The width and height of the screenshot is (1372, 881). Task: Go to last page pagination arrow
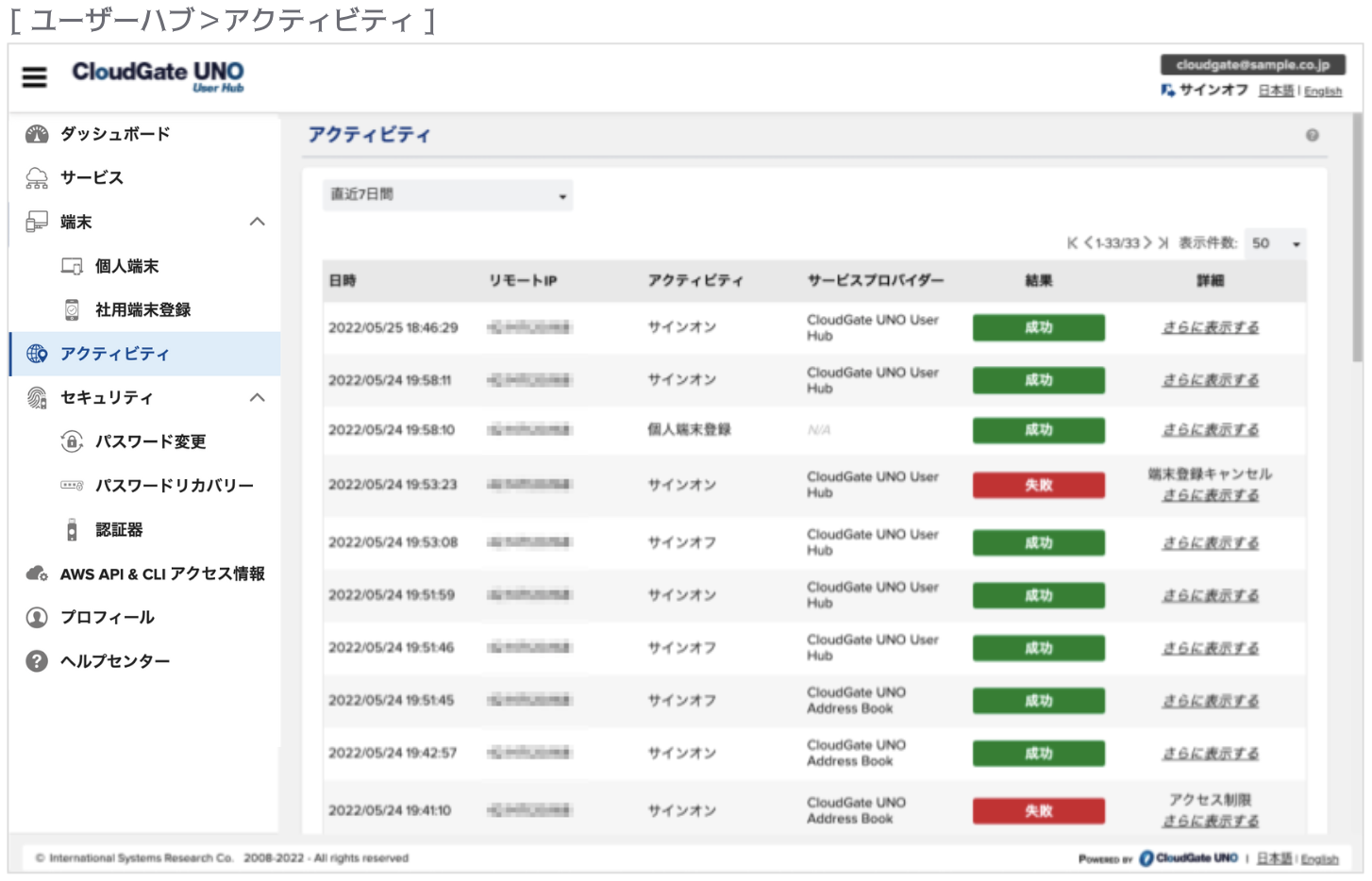(x=1163, y=243)
